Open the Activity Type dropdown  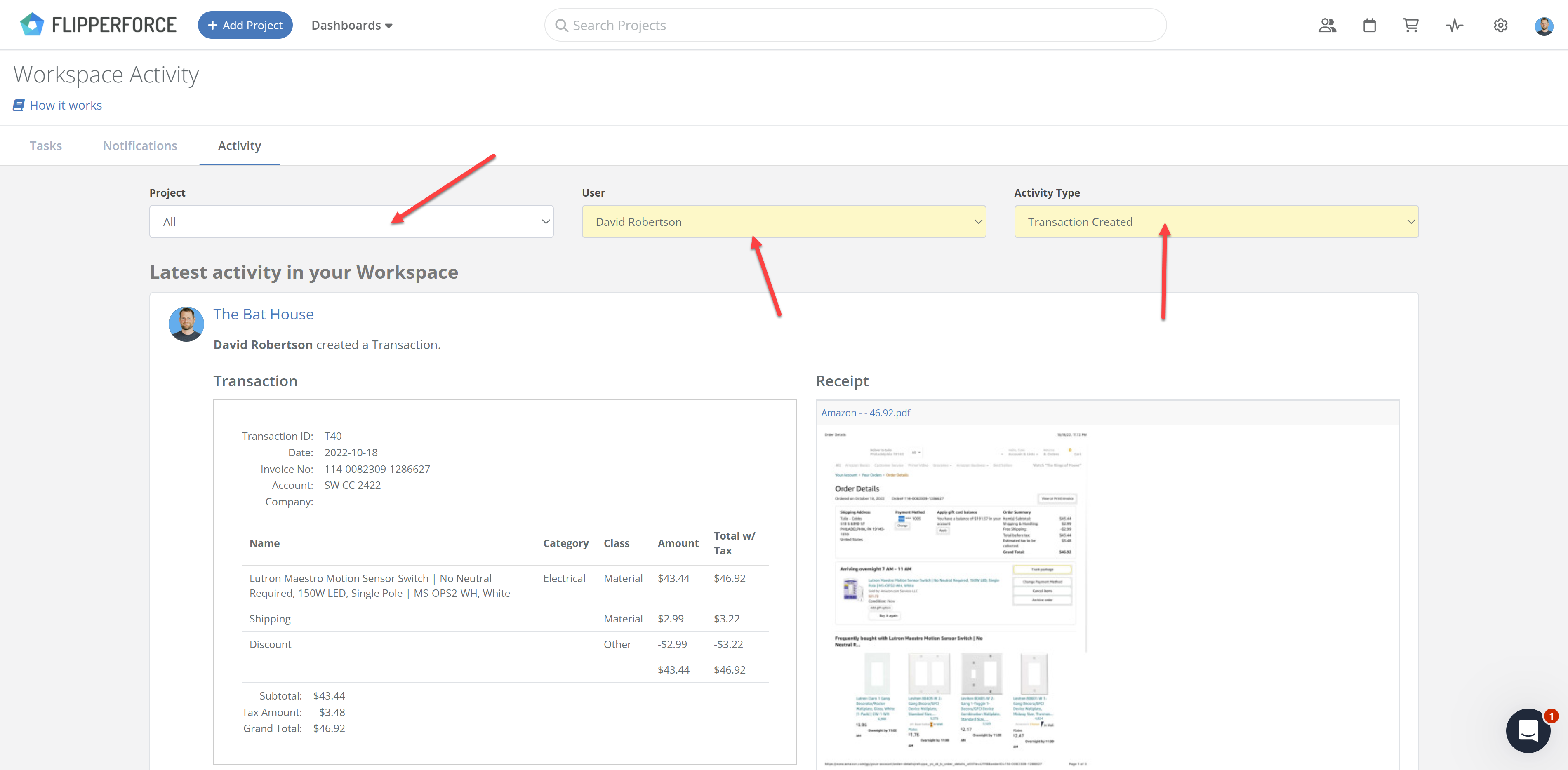pos(1215,222)
